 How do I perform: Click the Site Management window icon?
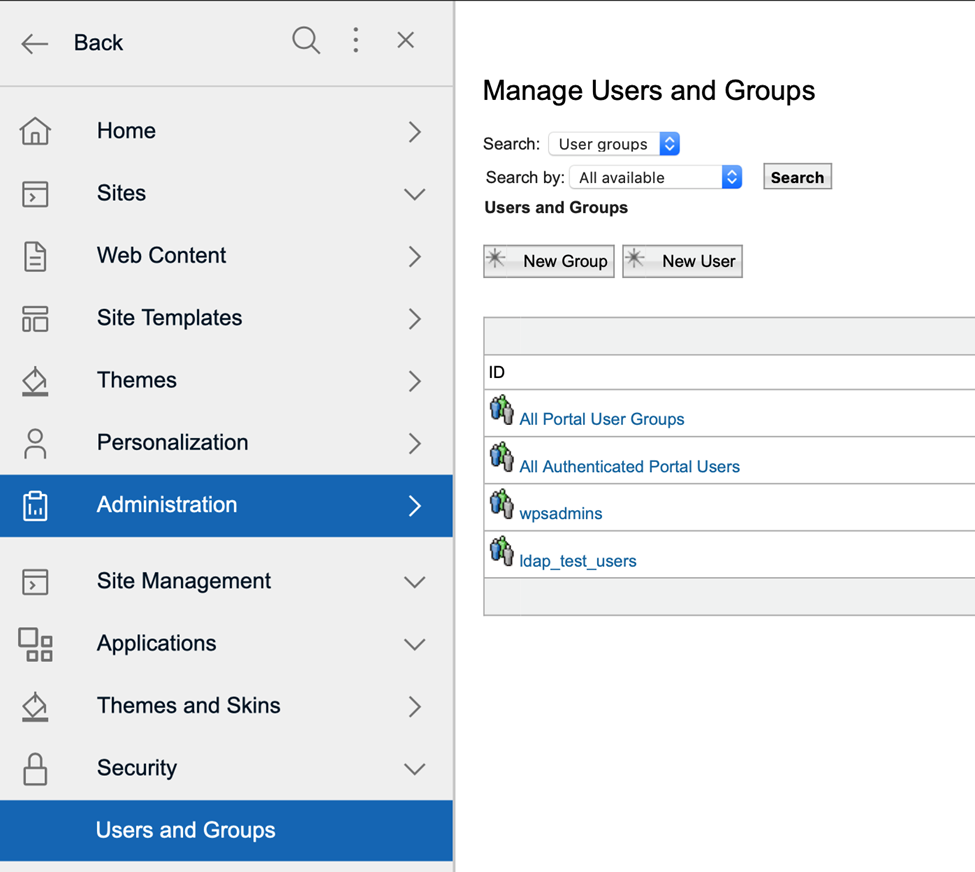click(x=35, y=582)
